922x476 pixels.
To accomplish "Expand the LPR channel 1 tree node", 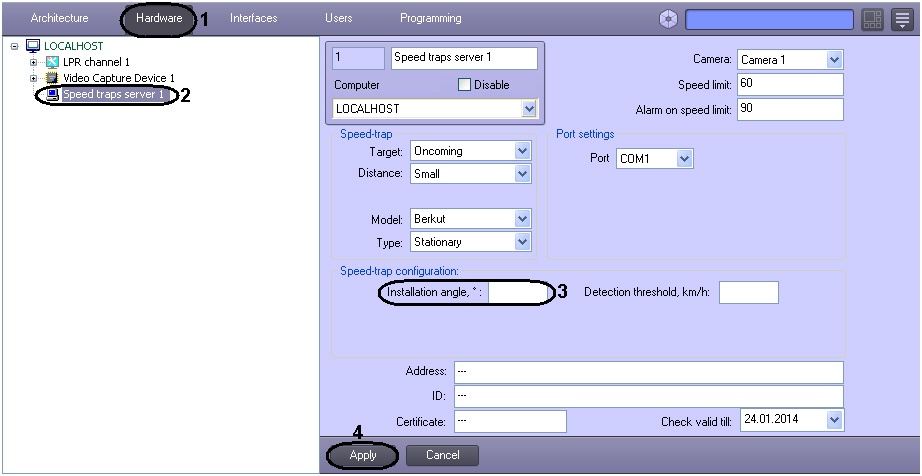I will (x=34, y=62).
